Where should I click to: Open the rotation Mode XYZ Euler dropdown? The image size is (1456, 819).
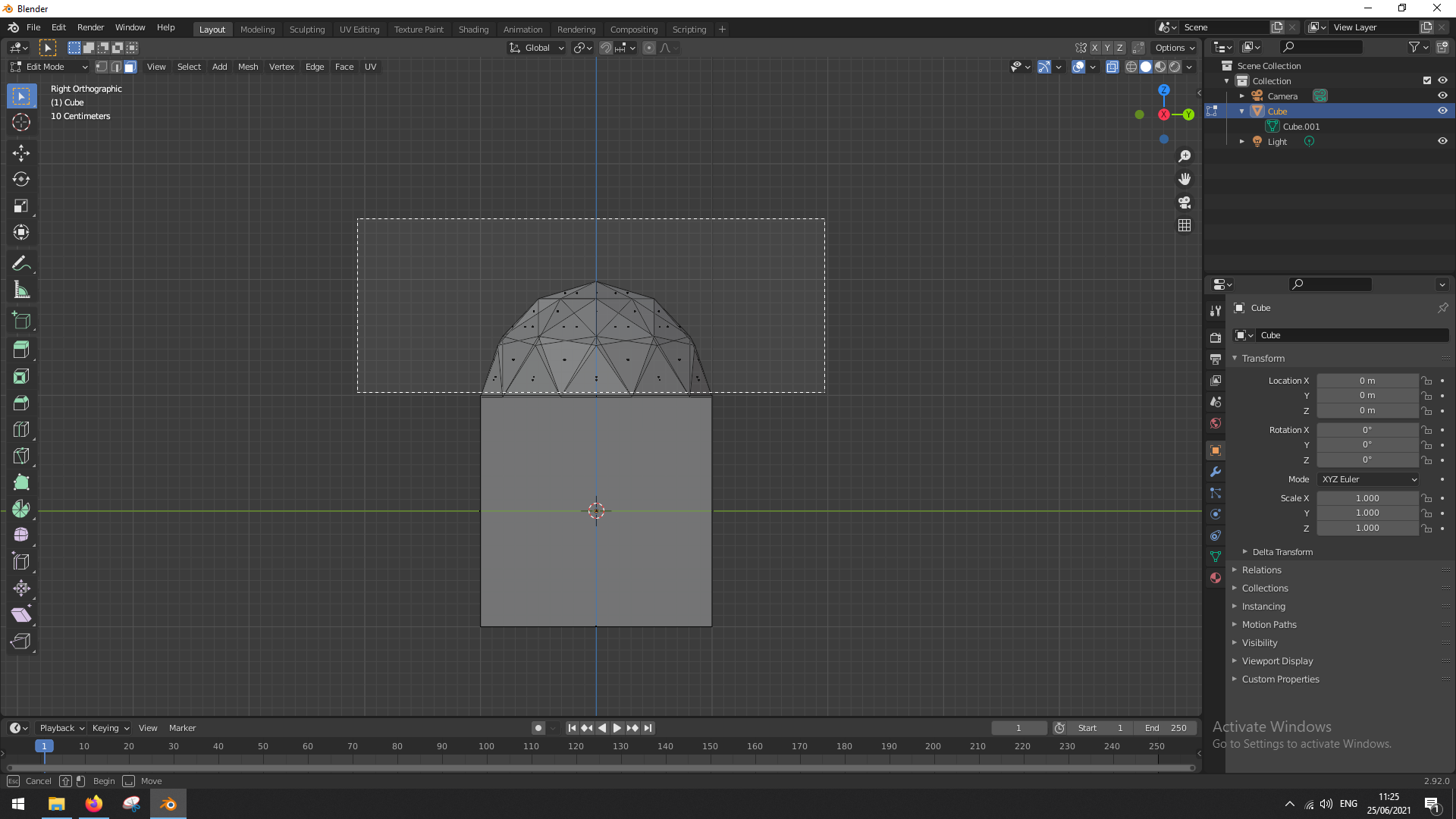1368,479
